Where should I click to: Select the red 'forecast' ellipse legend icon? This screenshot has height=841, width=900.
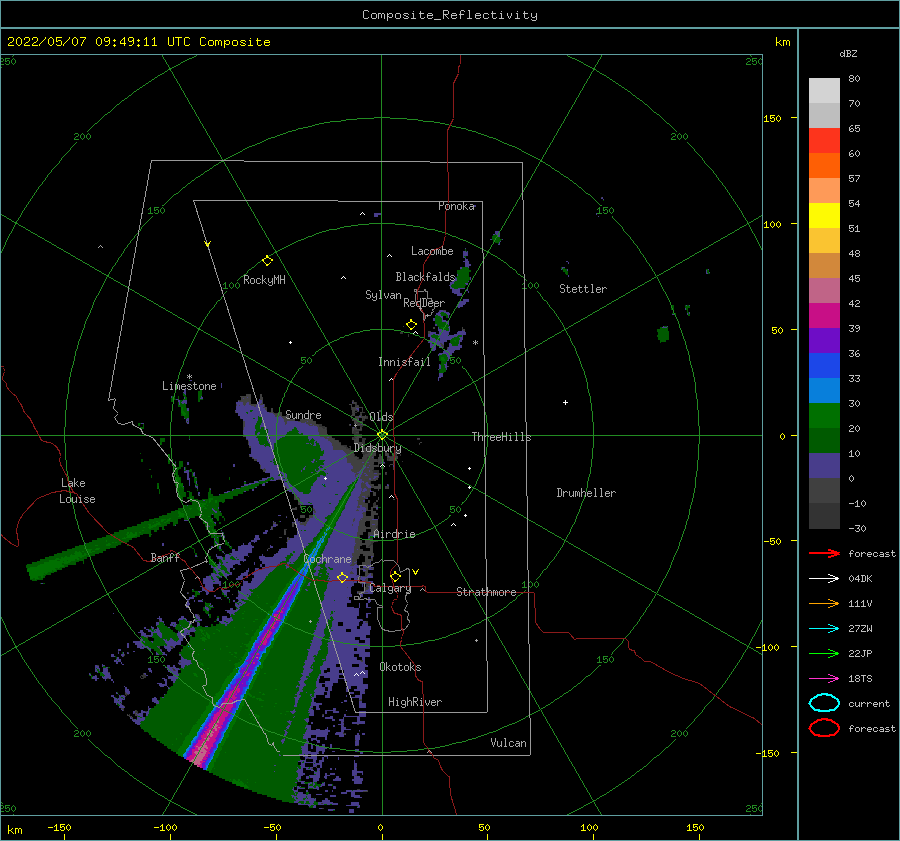pos(824,728)
